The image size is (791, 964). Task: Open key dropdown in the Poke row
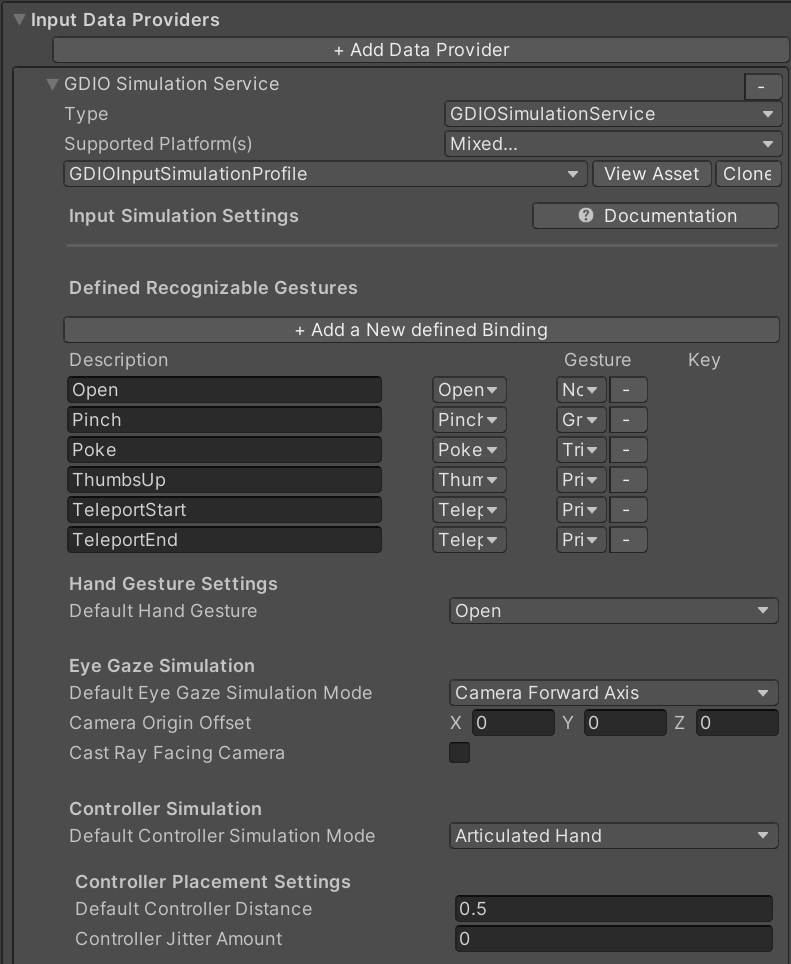coord(581,450)
